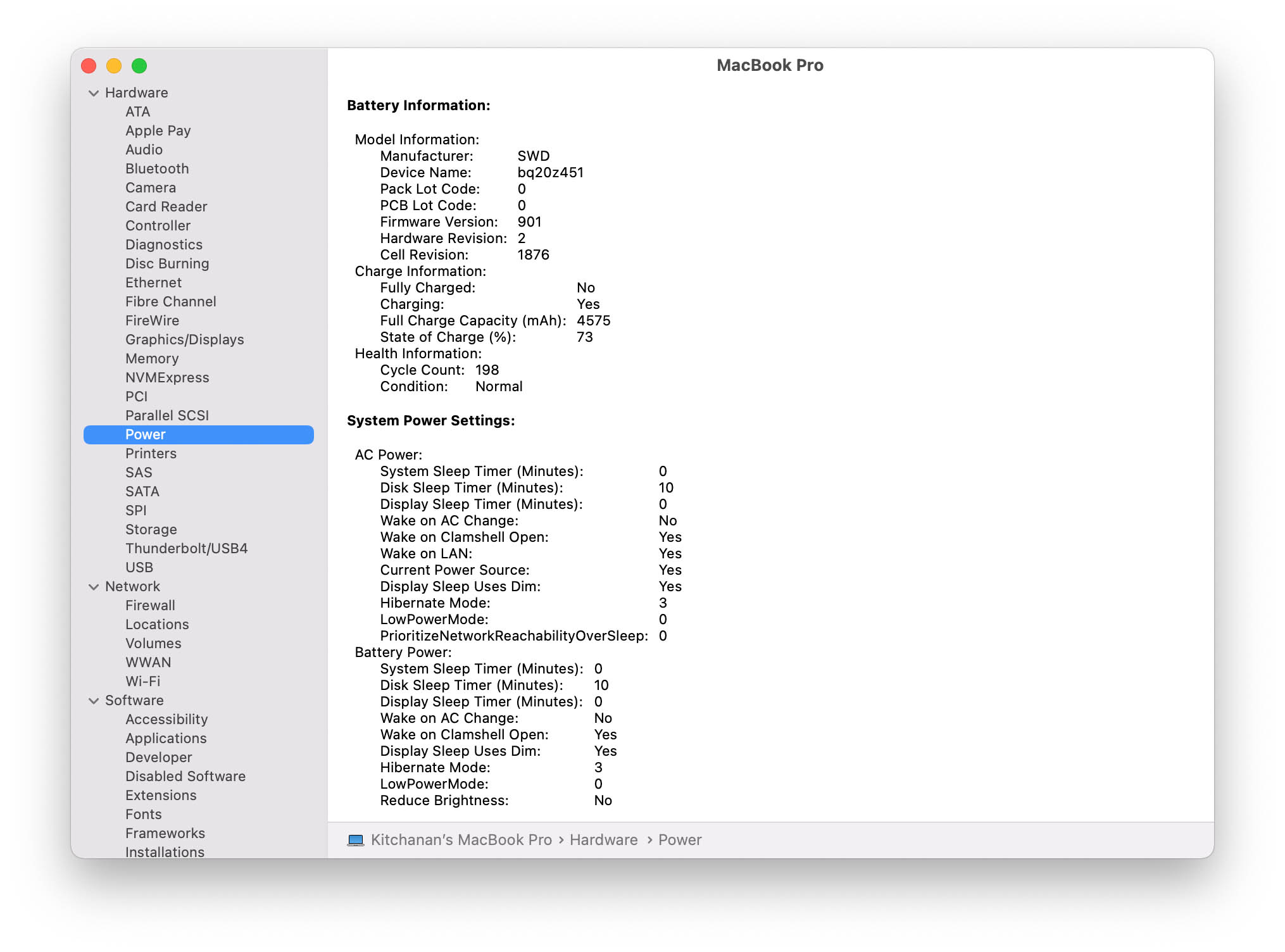Select Frameworks in the sidebar

(x=165, y=834)
